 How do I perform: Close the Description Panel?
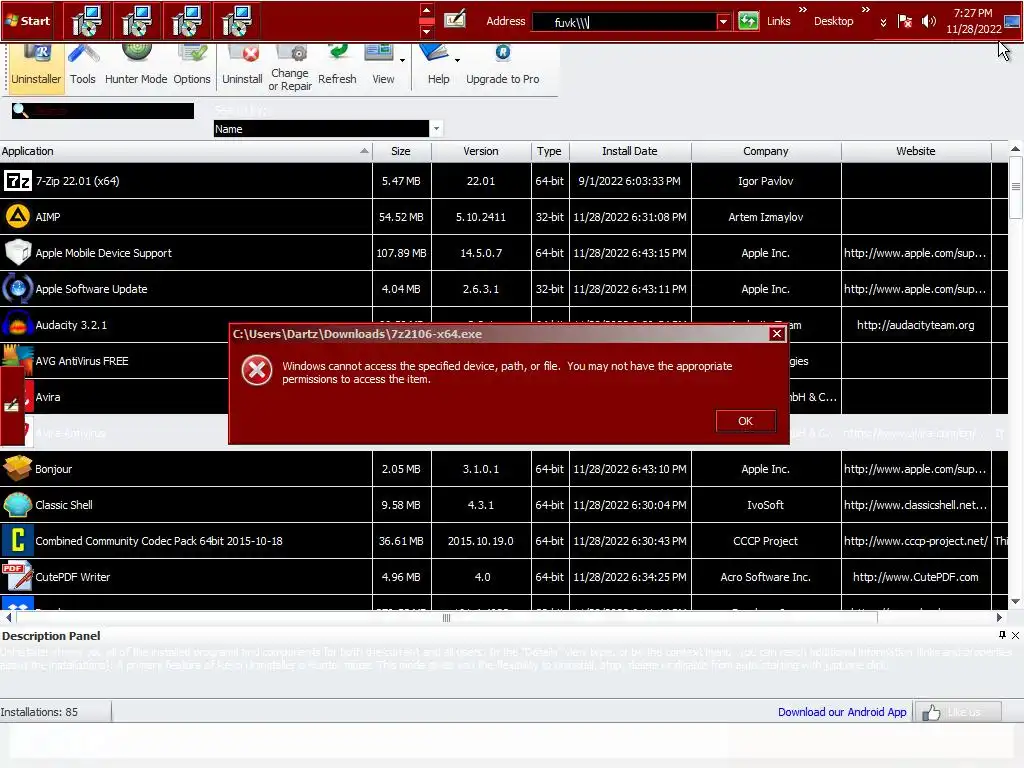tap(1016, 635)
